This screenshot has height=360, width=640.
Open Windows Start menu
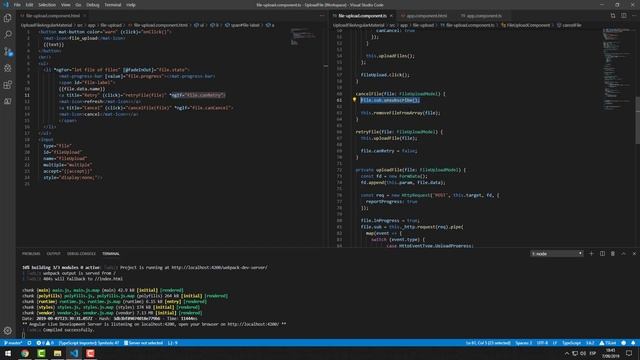coord(8,353)
